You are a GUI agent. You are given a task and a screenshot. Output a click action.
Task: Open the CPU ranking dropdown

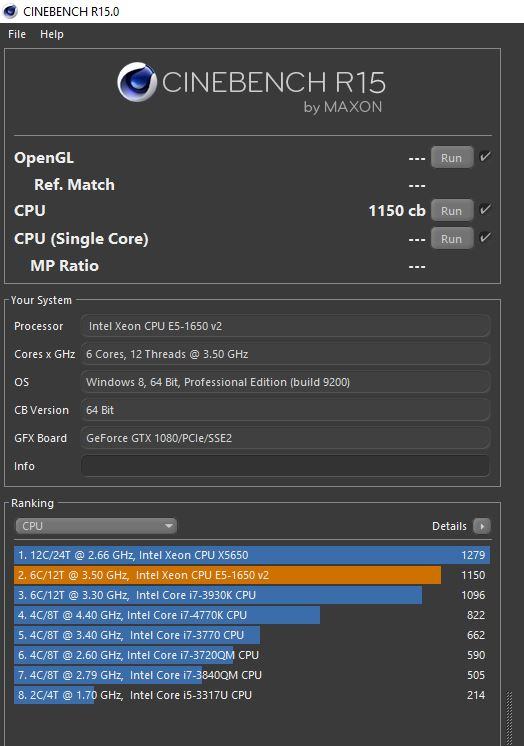(96, 526)
